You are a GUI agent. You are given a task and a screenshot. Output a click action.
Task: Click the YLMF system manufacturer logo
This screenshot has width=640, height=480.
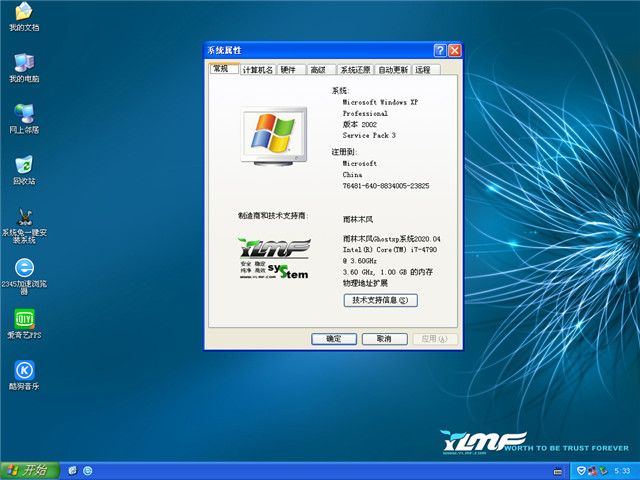pos(274,258)
